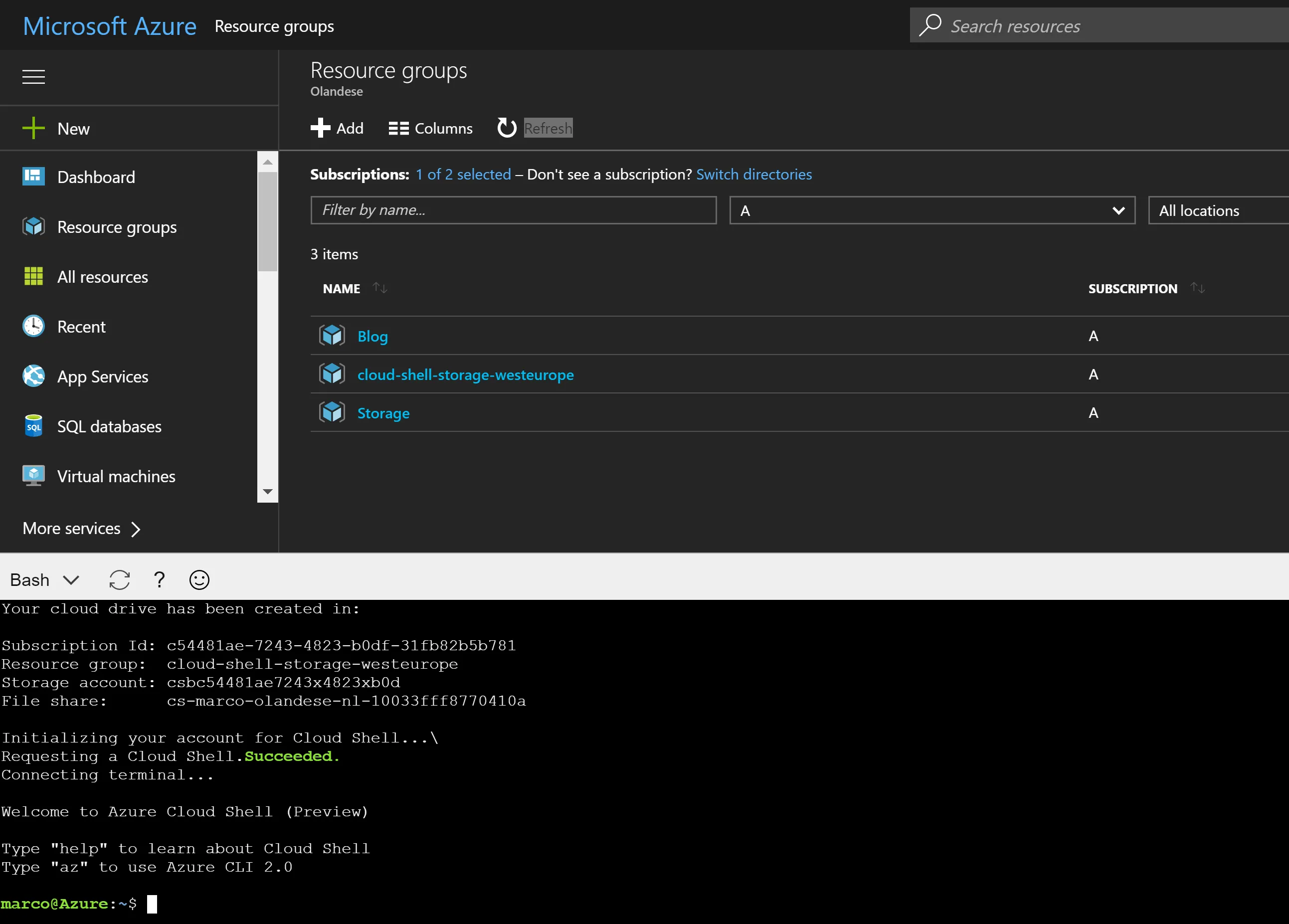Click the Microsoft Azure logo text
The height and width of the screenshot is (924, 1289).
[110, 26]
